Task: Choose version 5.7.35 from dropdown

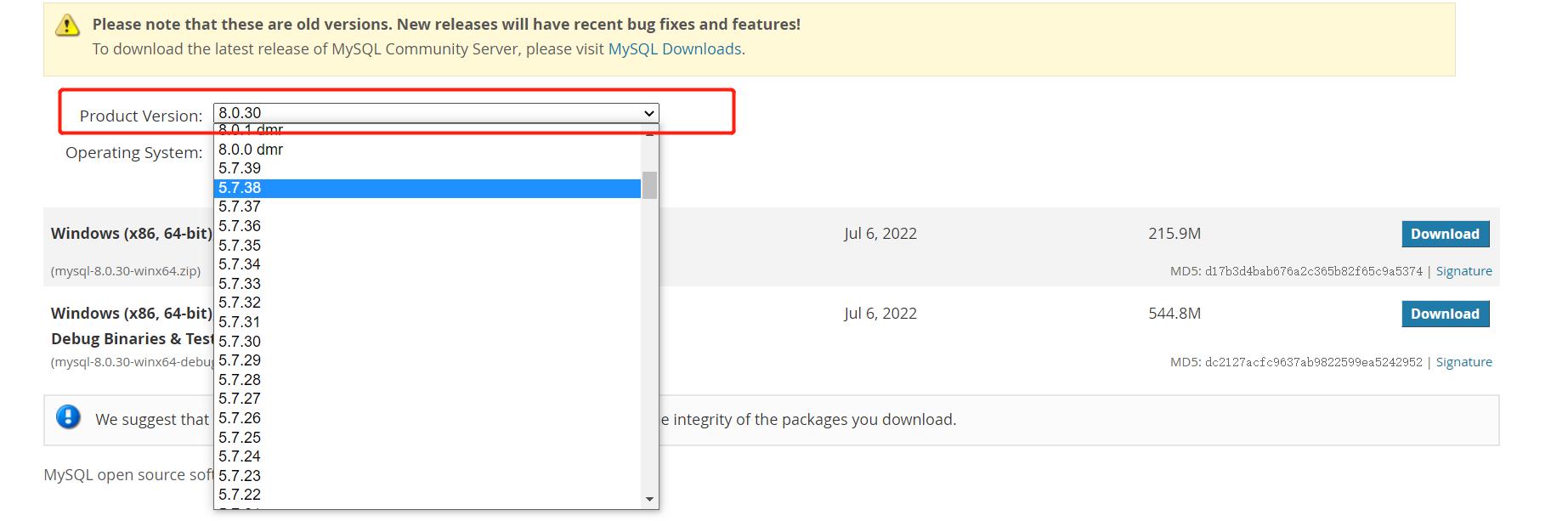Action: (427, 246)
